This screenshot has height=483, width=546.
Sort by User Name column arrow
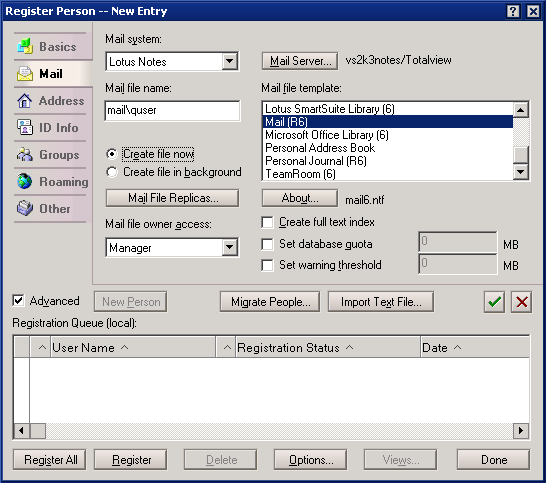(x=124, y=347)
